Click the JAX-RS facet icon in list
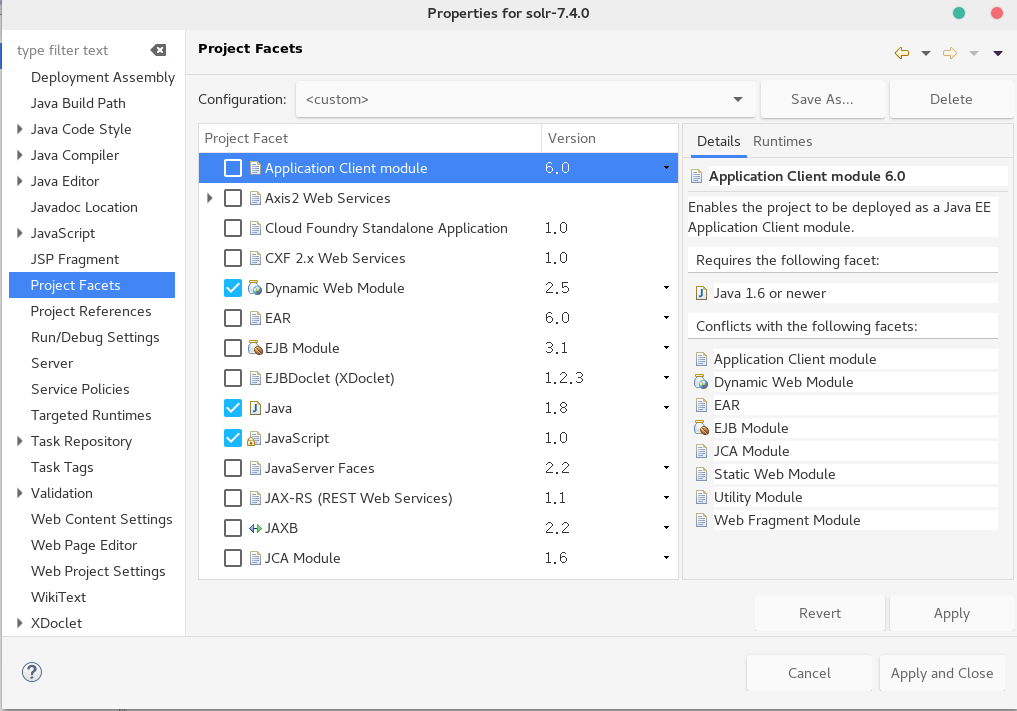1017x711 pixels. [x=256, y=498]
